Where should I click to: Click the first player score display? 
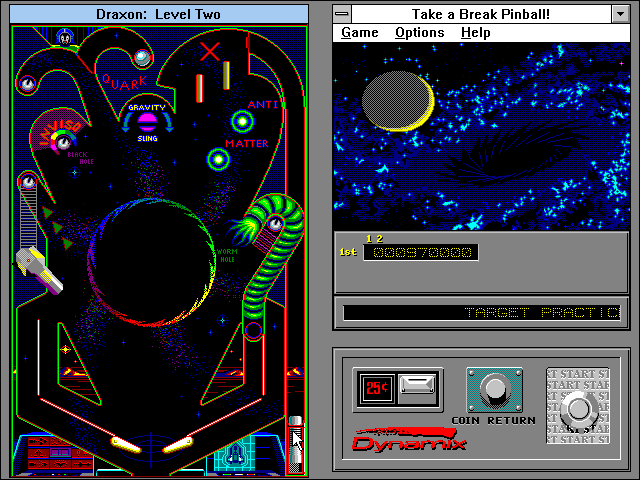421,253
